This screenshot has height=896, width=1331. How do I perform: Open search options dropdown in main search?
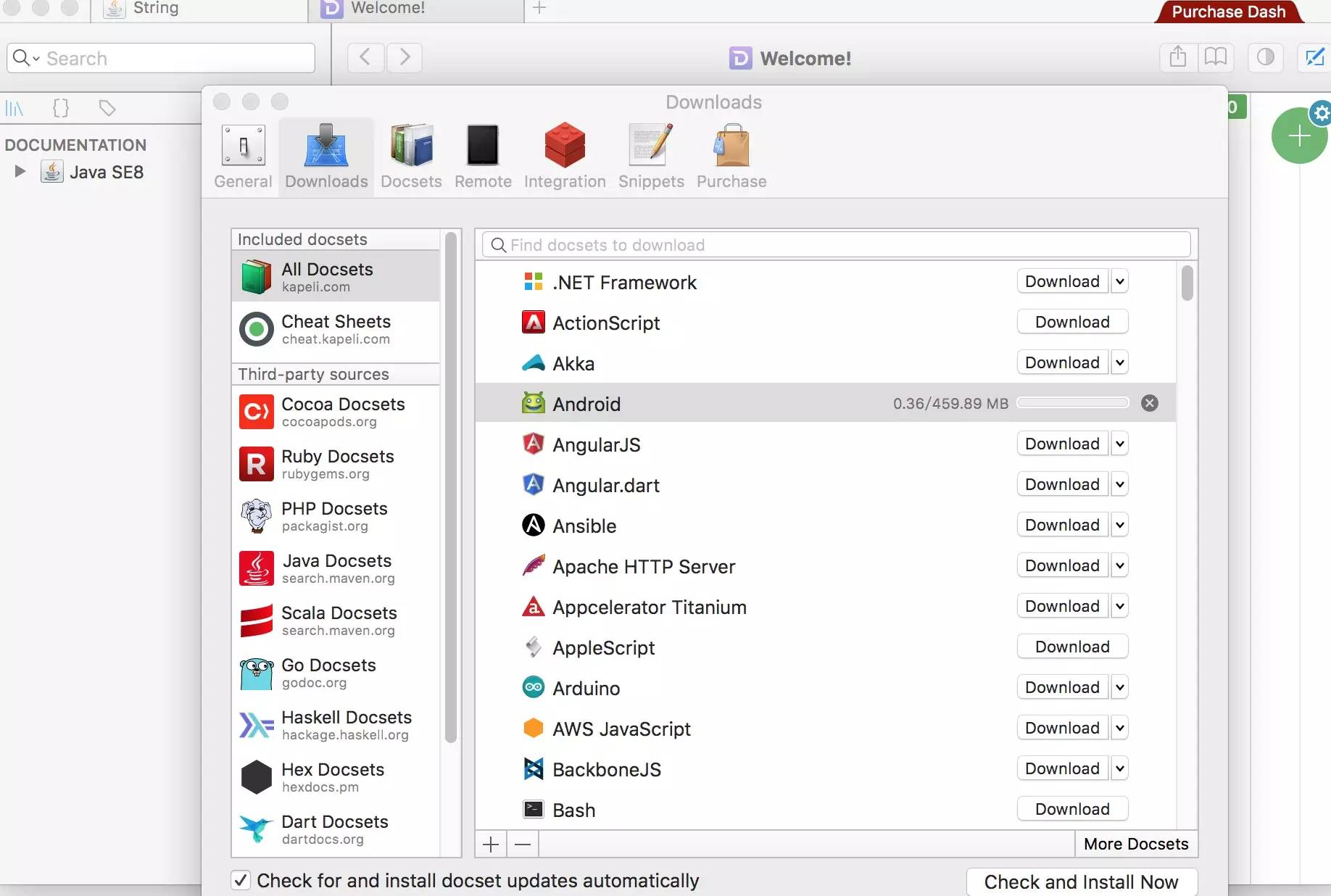[26, 58]
